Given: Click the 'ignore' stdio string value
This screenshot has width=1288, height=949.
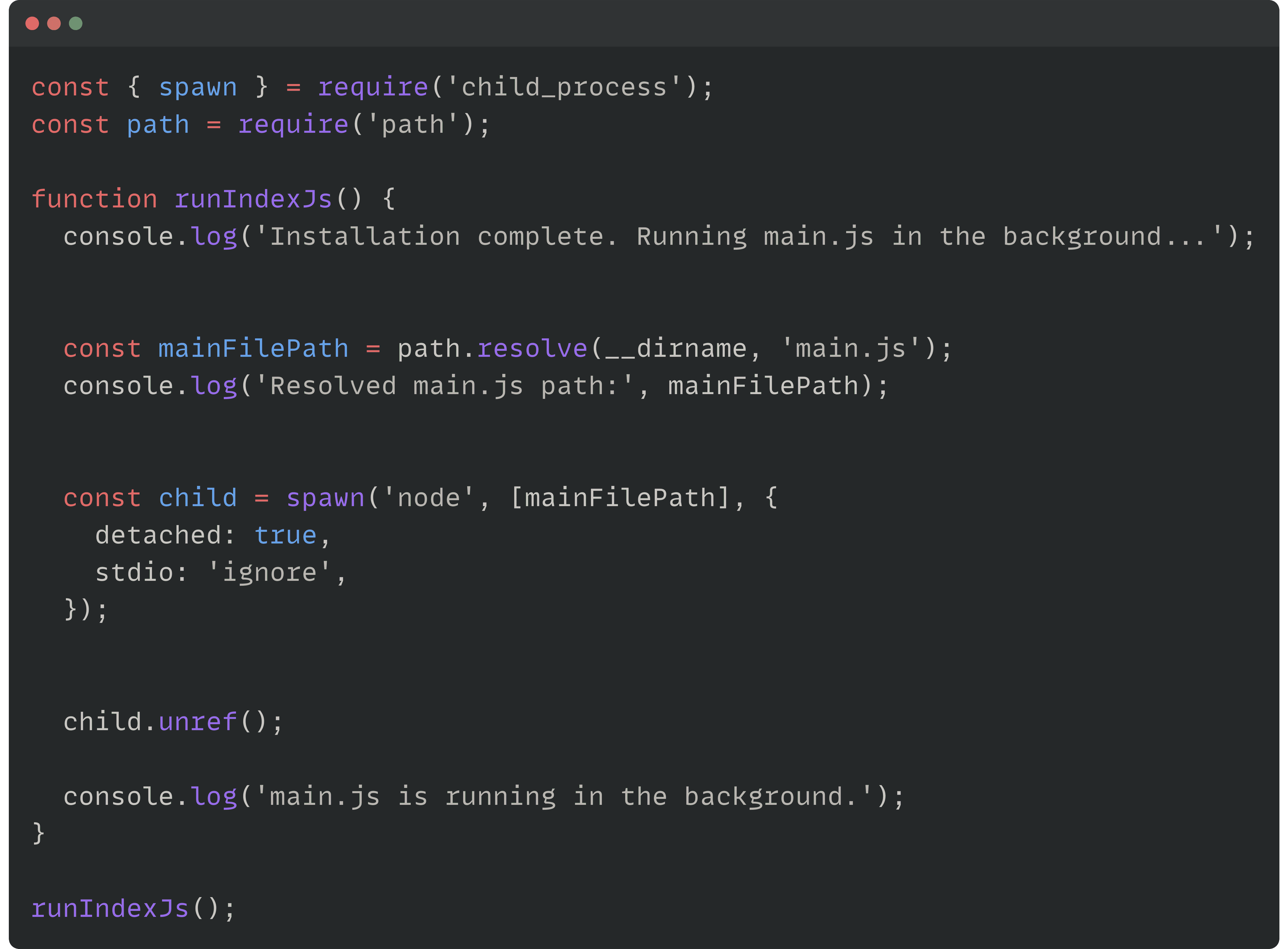Looking at the screenshot, I should 269,573.
